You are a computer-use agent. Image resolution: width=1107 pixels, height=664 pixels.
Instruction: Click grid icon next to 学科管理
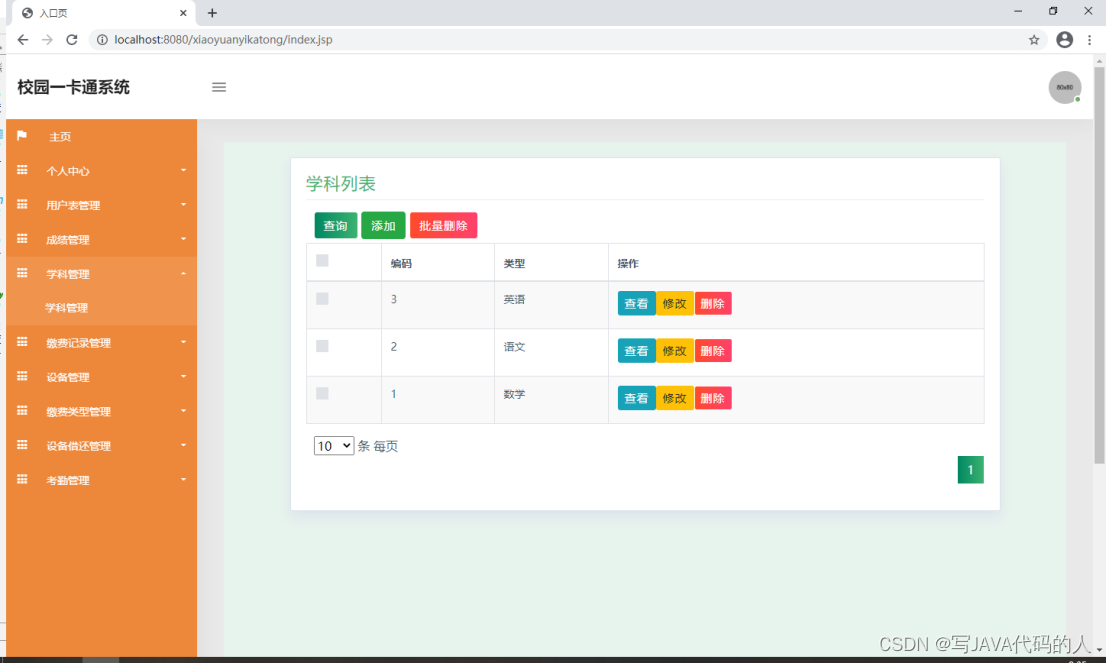click(22, 273)
